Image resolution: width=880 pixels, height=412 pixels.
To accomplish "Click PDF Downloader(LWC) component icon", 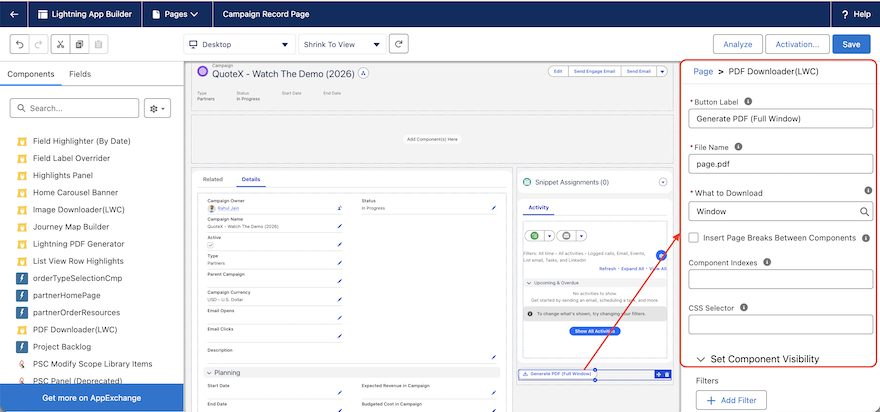I will pos(22,329).
